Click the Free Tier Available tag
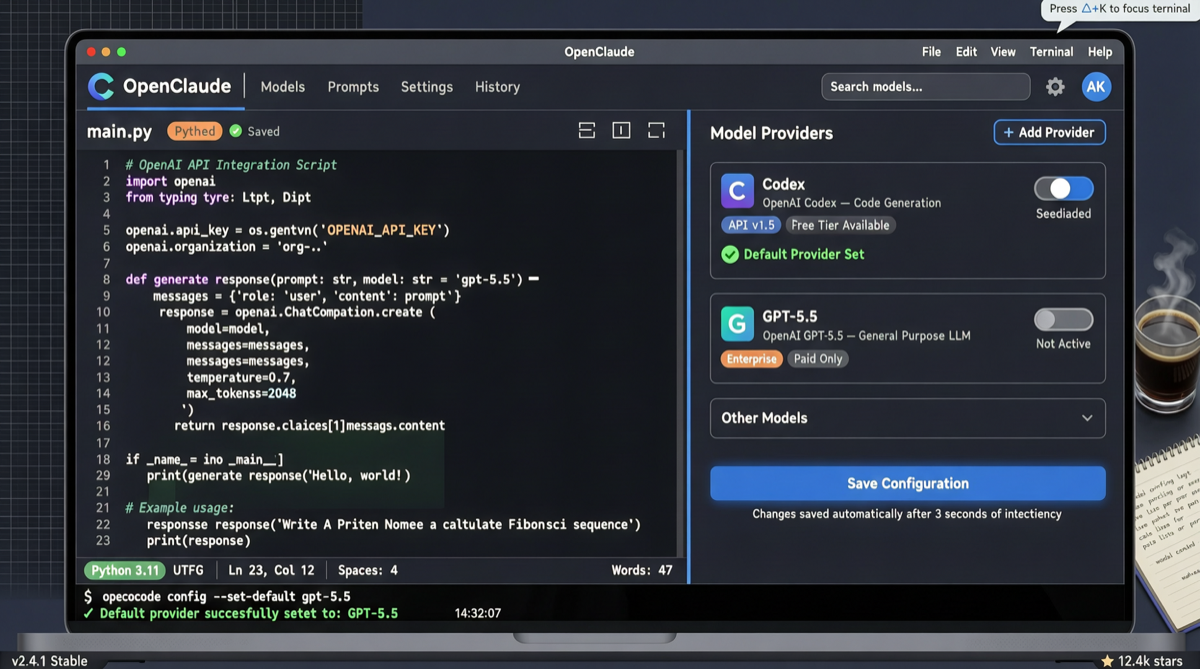The height and width of the screenshot is (669, 1200). pyautogui.click(x=840, y=225)
